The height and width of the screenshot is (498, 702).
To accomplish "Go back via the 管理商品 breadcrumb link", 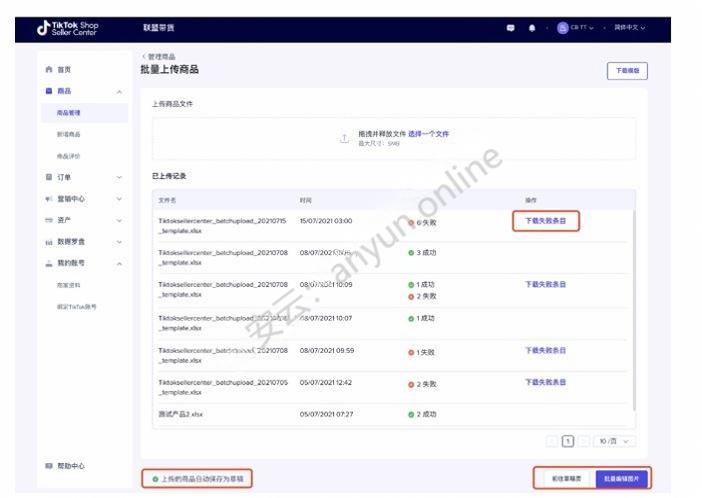I will pyautogui.click(x=162, y=56).
